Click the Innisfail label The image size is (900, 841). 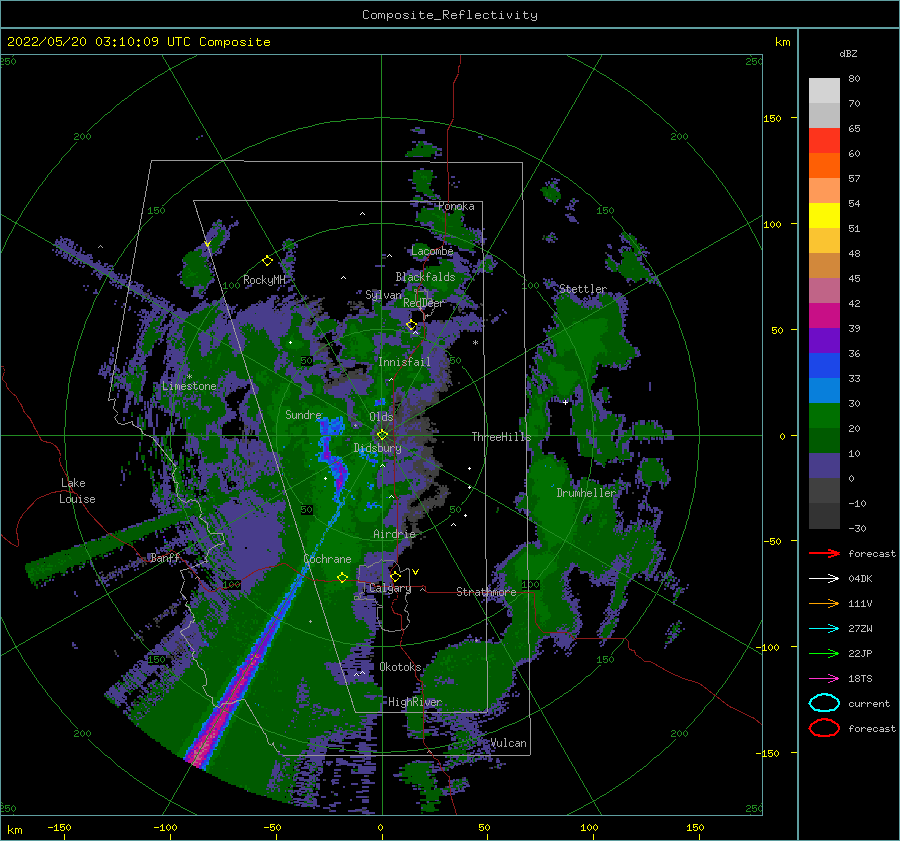(404, 362)
